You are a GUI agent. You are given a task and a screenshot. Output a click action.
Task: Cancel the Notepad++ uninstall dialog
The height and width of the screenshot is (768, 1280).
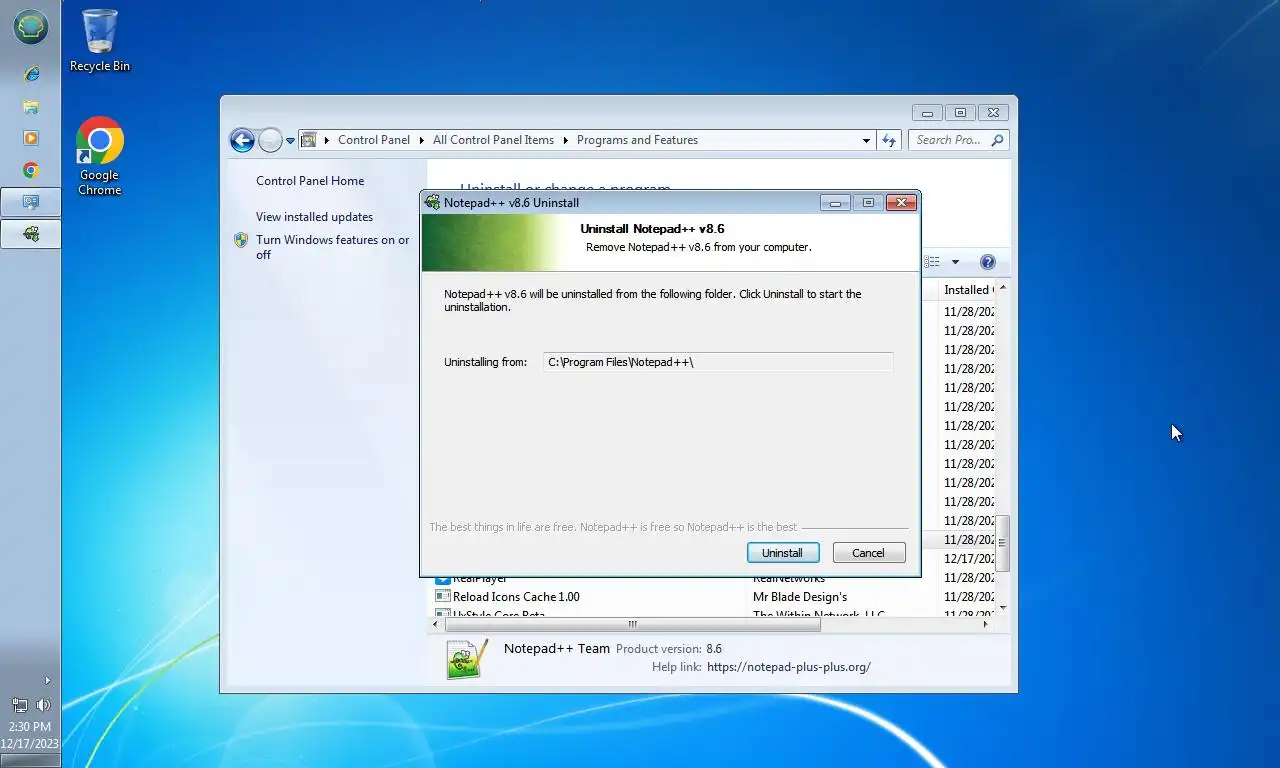[869, 553]
